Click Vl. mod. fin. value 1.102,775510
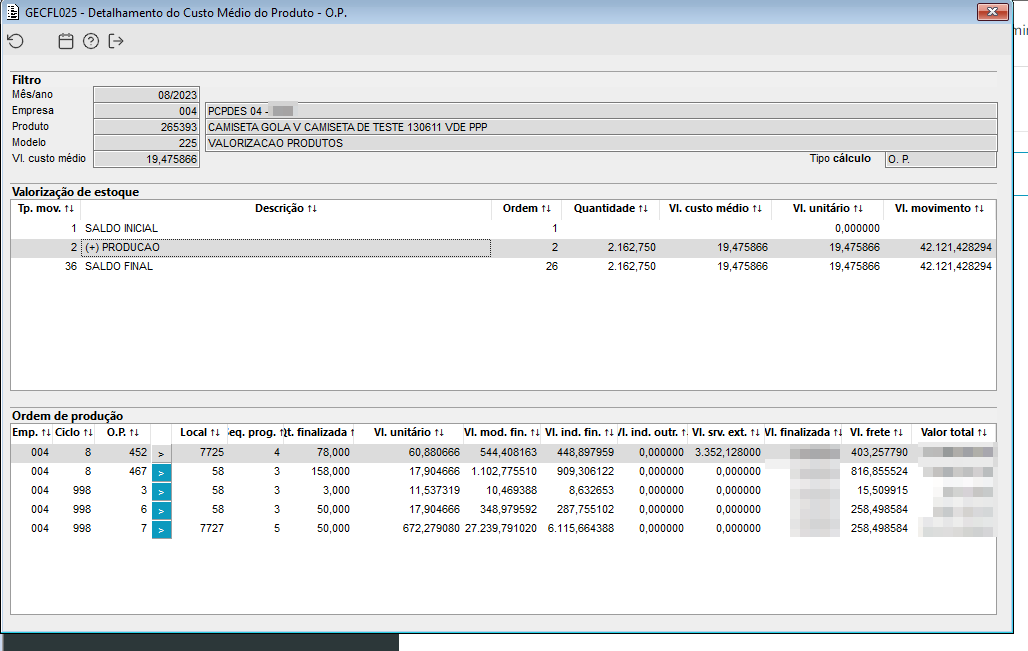This screenshot has height=651, width=1028. pos(504,471)
